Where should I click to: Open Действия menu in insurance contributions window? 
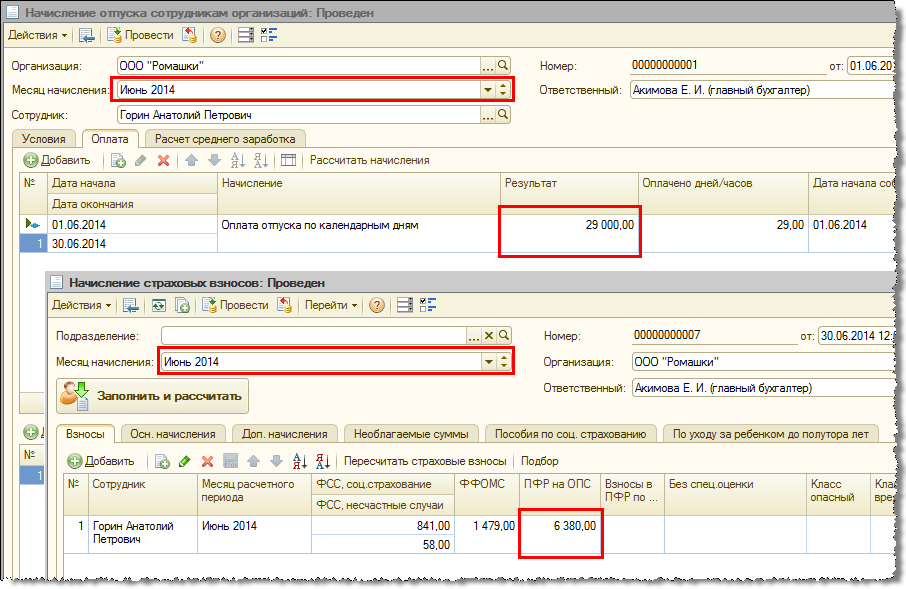point(81,305)
